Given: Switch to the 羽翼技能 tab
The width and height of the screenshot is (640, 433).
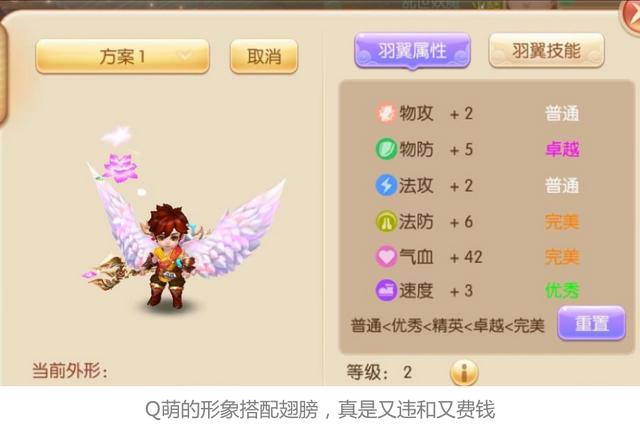Looking at the screenshot, I should 546,51.
